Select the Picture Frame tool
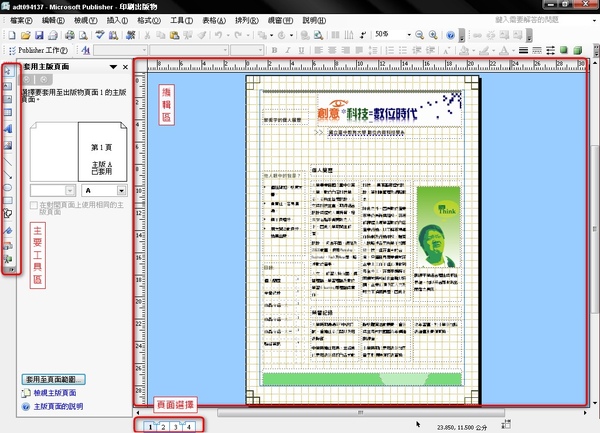The image size is (600, 433). (x=8, y=99)
